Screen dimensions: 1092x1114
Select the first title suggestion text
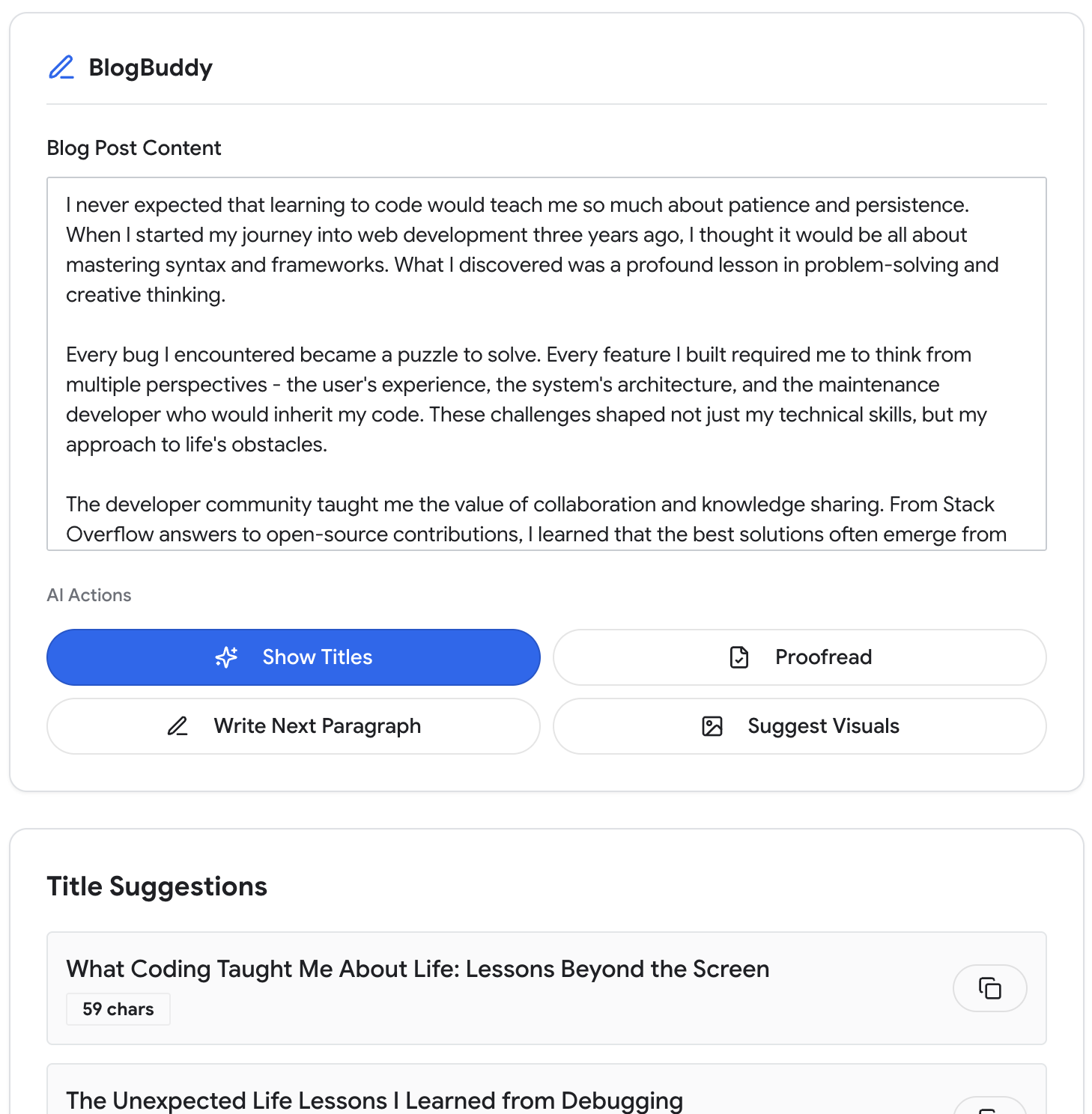coord(417,969)
